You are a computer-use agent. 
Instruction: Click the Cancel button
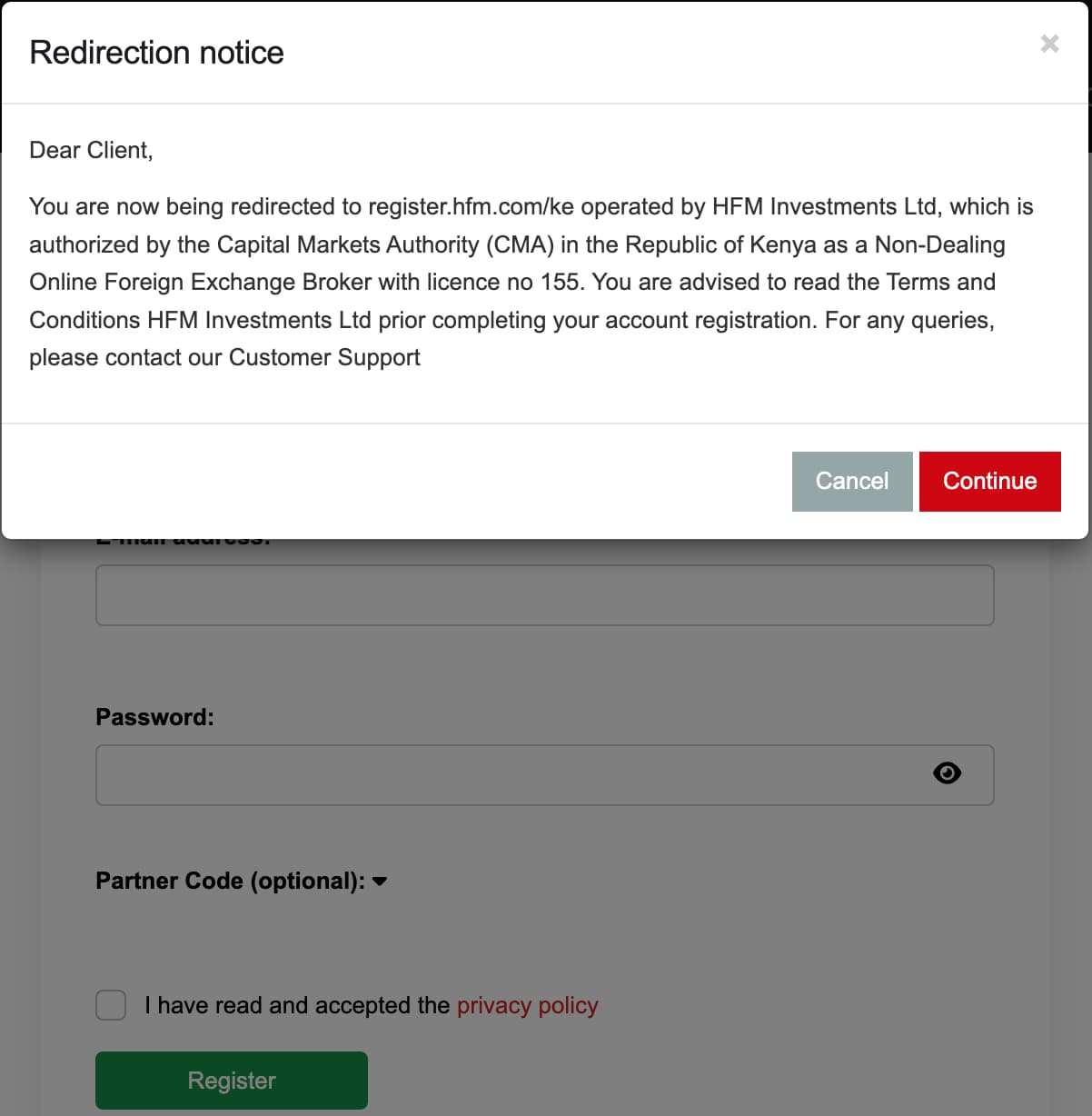tap(851, 481)
